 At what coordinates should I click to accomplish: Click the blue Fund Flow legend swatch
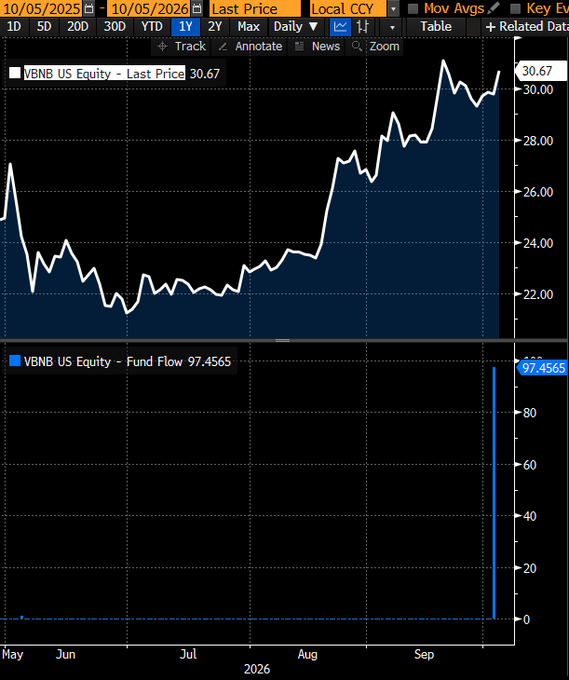pos(15,361)
